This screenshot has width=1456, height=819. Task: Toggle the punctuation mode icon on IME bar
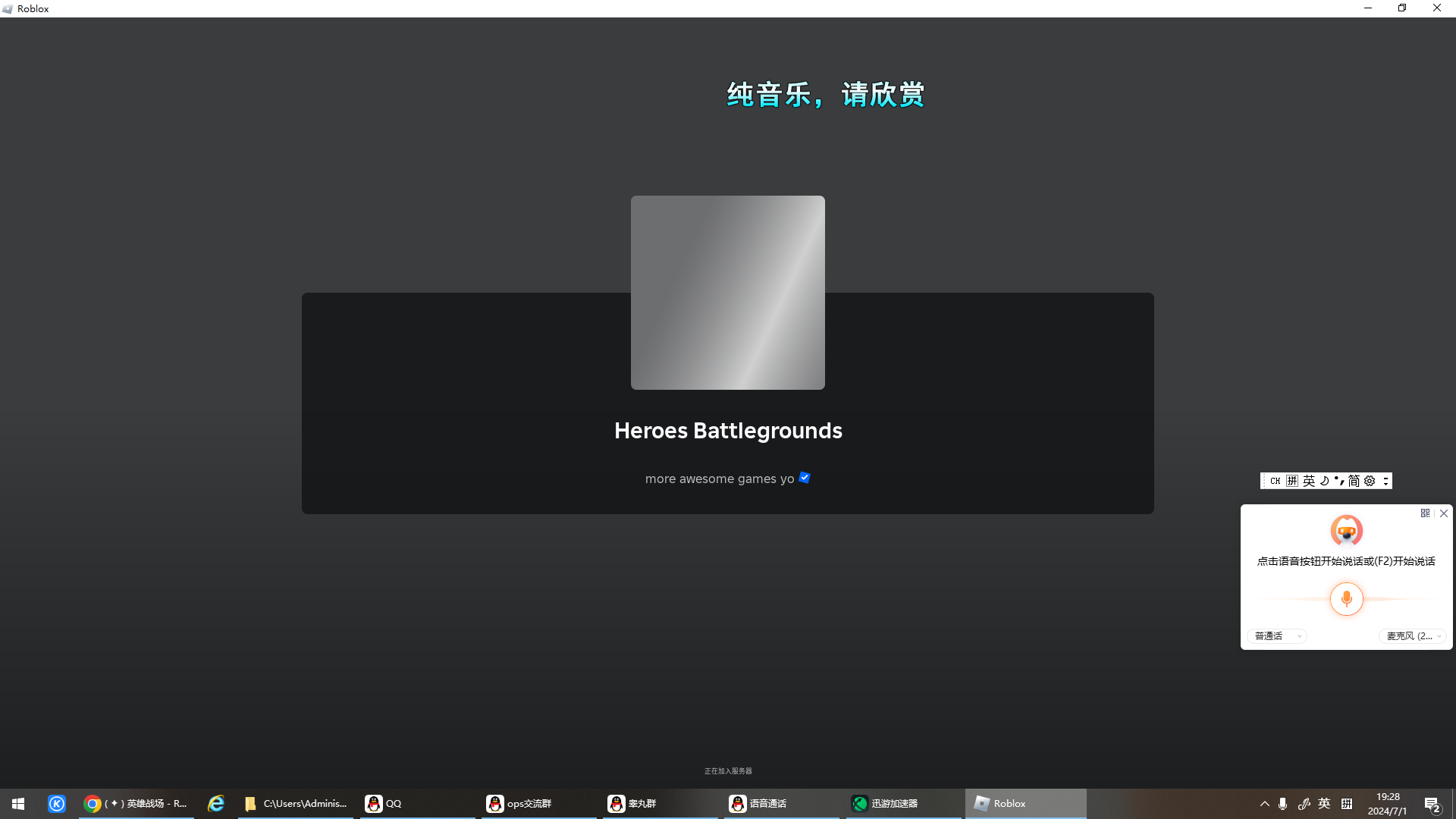point(1339,481)
